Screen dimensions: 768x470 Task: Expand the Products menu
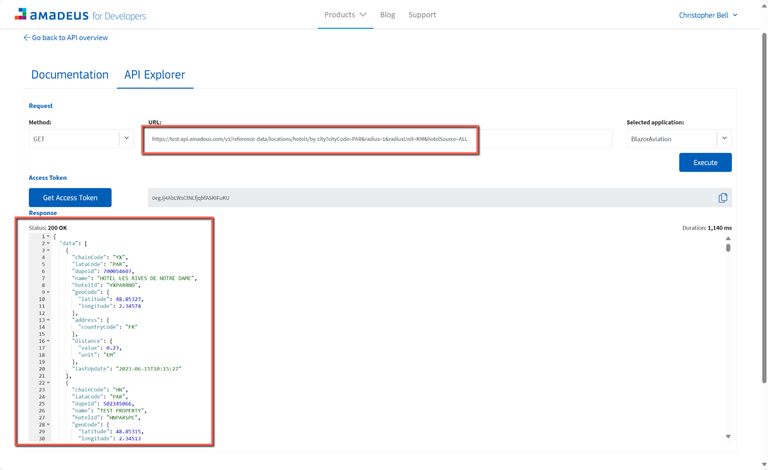345,15
